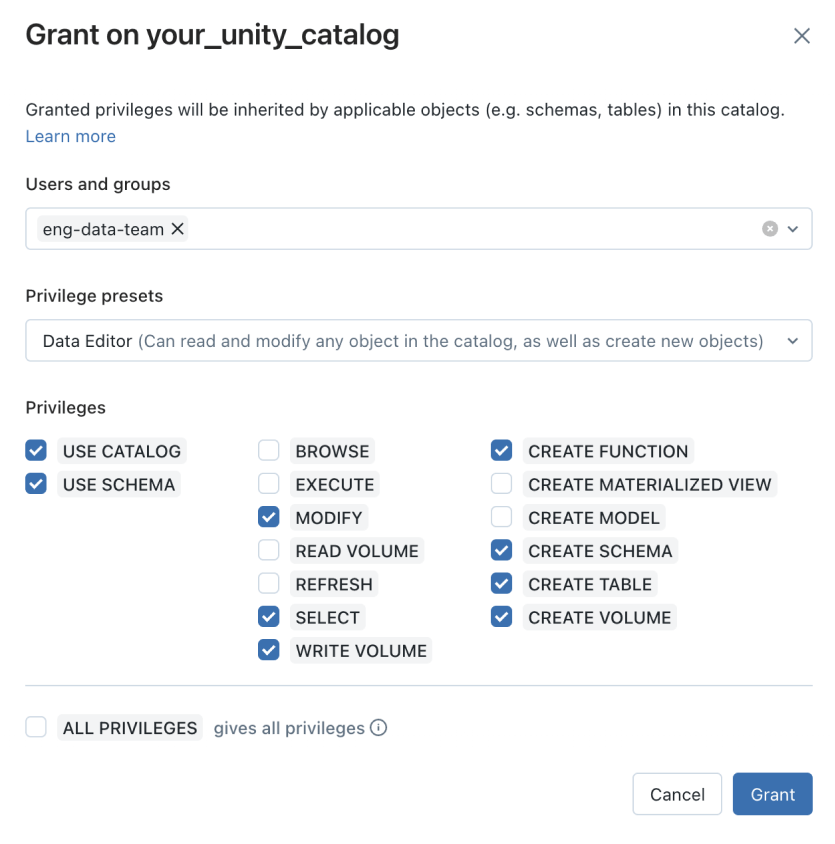Open the Learn more link
Screen dimensions: 835x844
70,136
